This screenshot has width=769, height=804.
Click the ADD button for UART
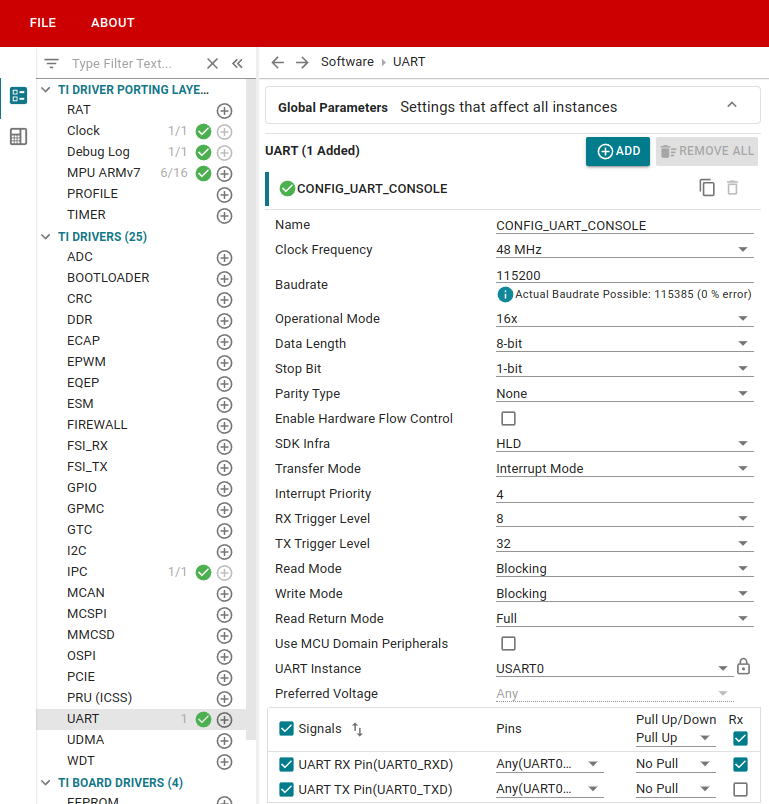tap(617, 151)
